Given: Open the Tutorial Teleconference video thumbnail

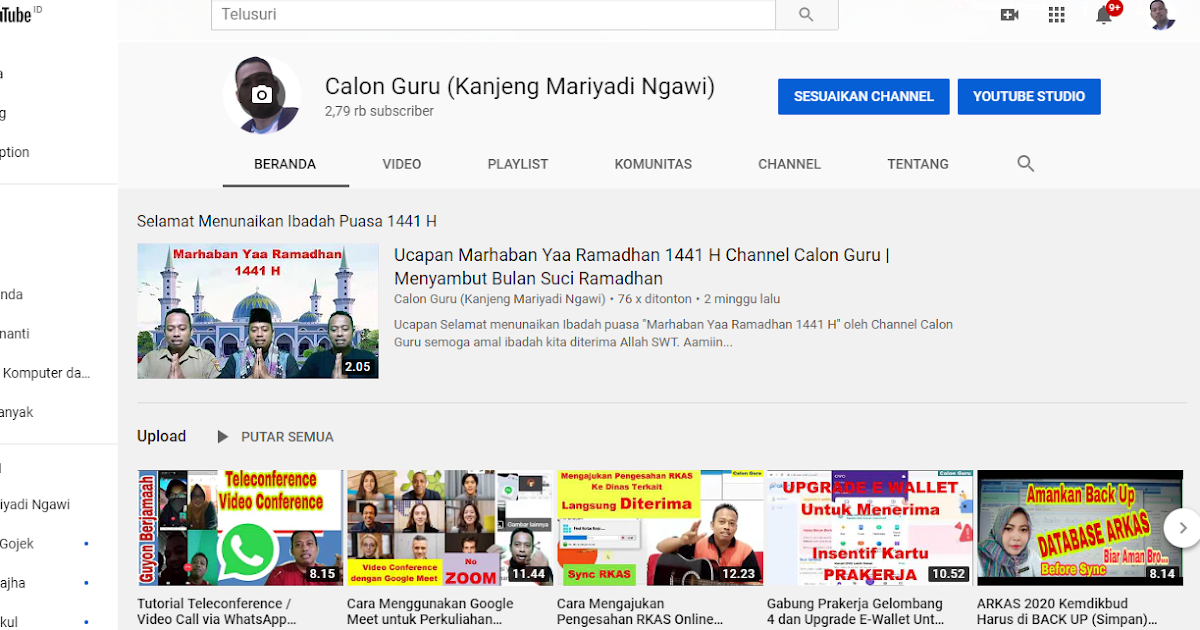Looking at the screenshot, I should (240, 527).
